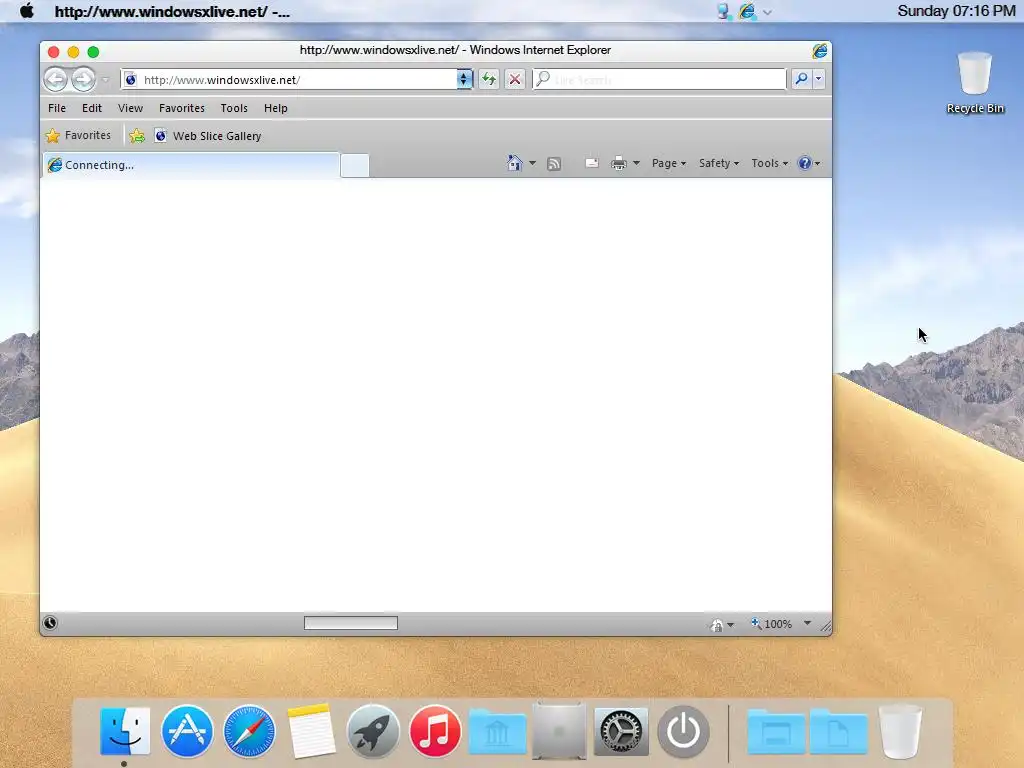Expand the address bar history dropdown
Image resolution: width=1024 pixels, height=768 pixels.
coord(464,80)
